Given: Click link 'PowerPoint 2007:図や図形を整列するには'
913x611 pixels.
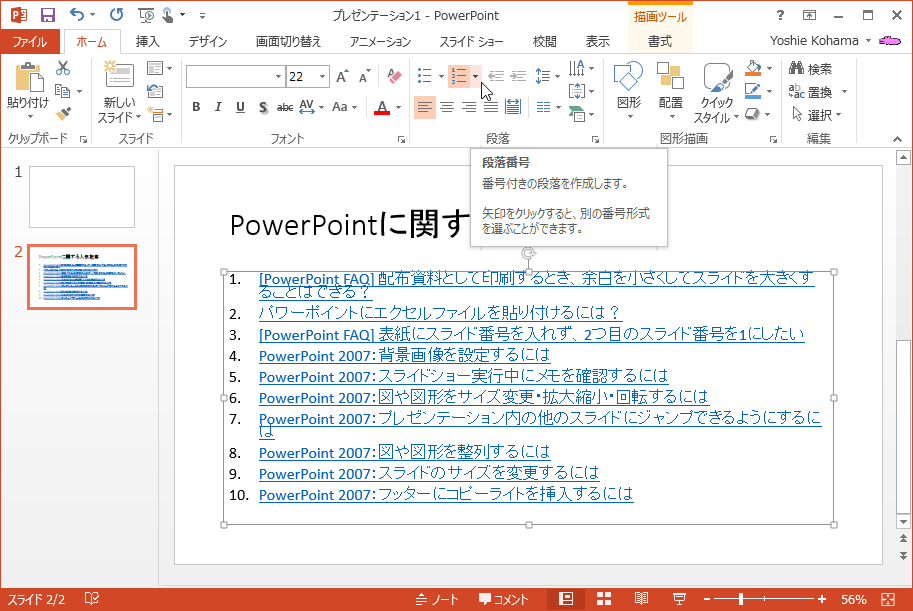Looking at the screenshot, I should point(404,452).
